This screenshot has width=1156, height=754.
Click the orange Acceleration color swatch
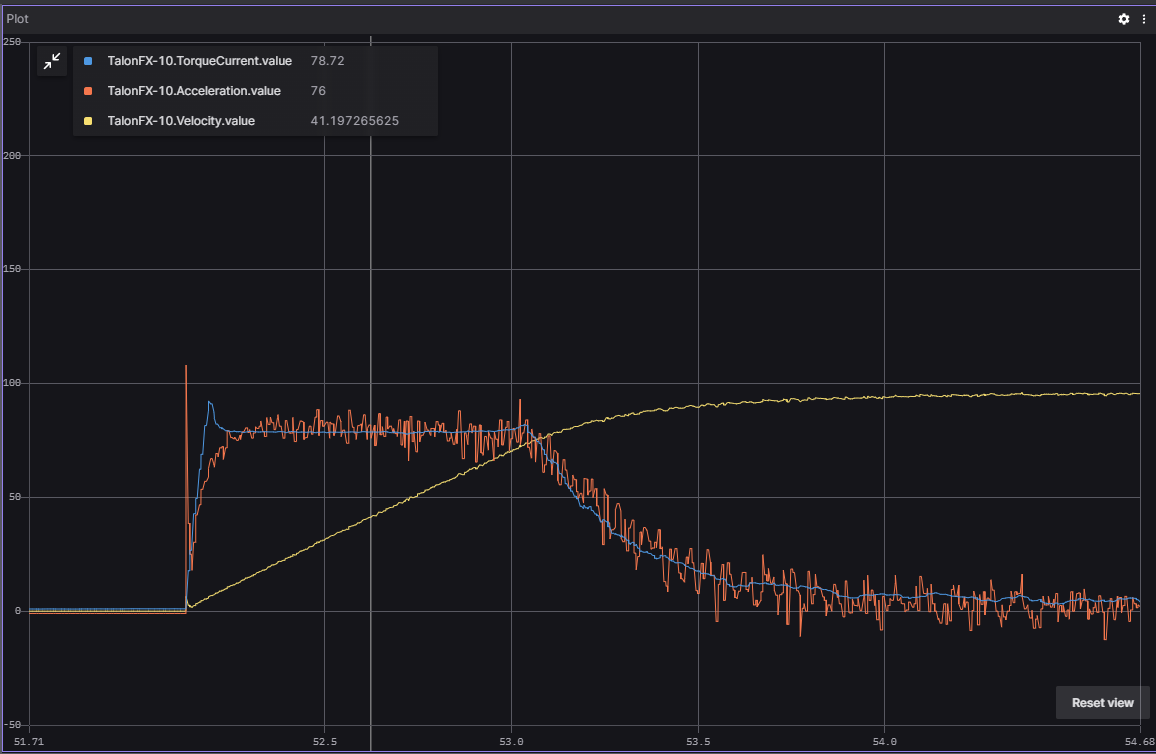[88, 91]
